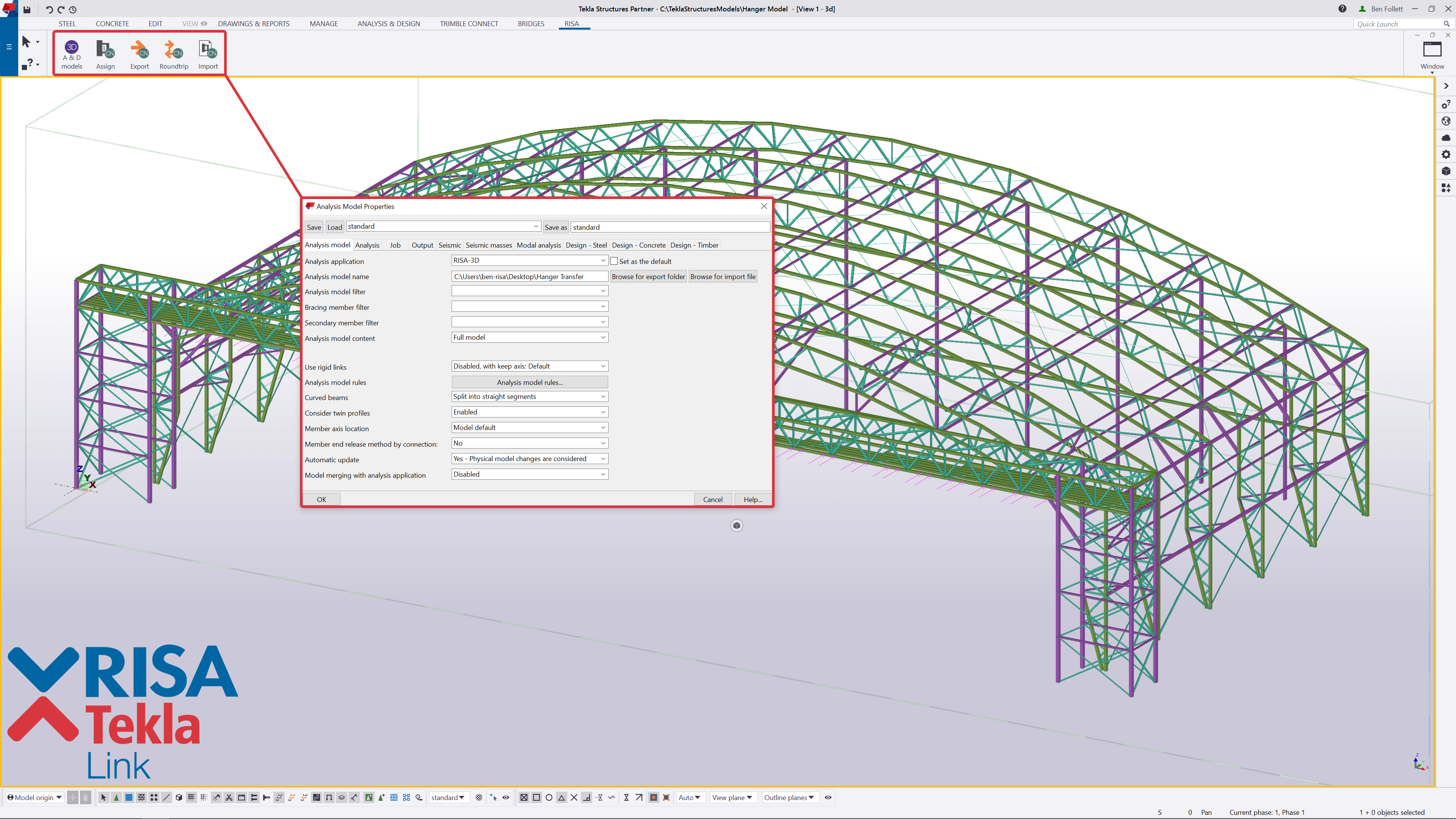Select the scissors cut selection-switch icon
Viewport: 1456px width, 819px height.
coord(229,797)
